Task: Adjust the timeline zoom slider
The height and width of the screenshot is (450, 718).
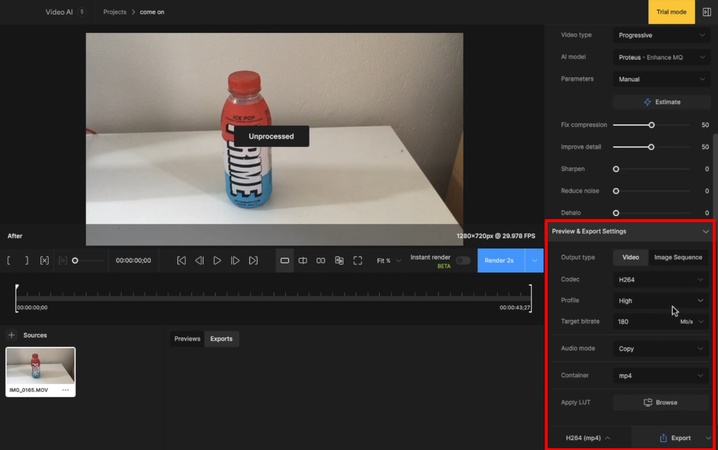Action: [75, 260]
